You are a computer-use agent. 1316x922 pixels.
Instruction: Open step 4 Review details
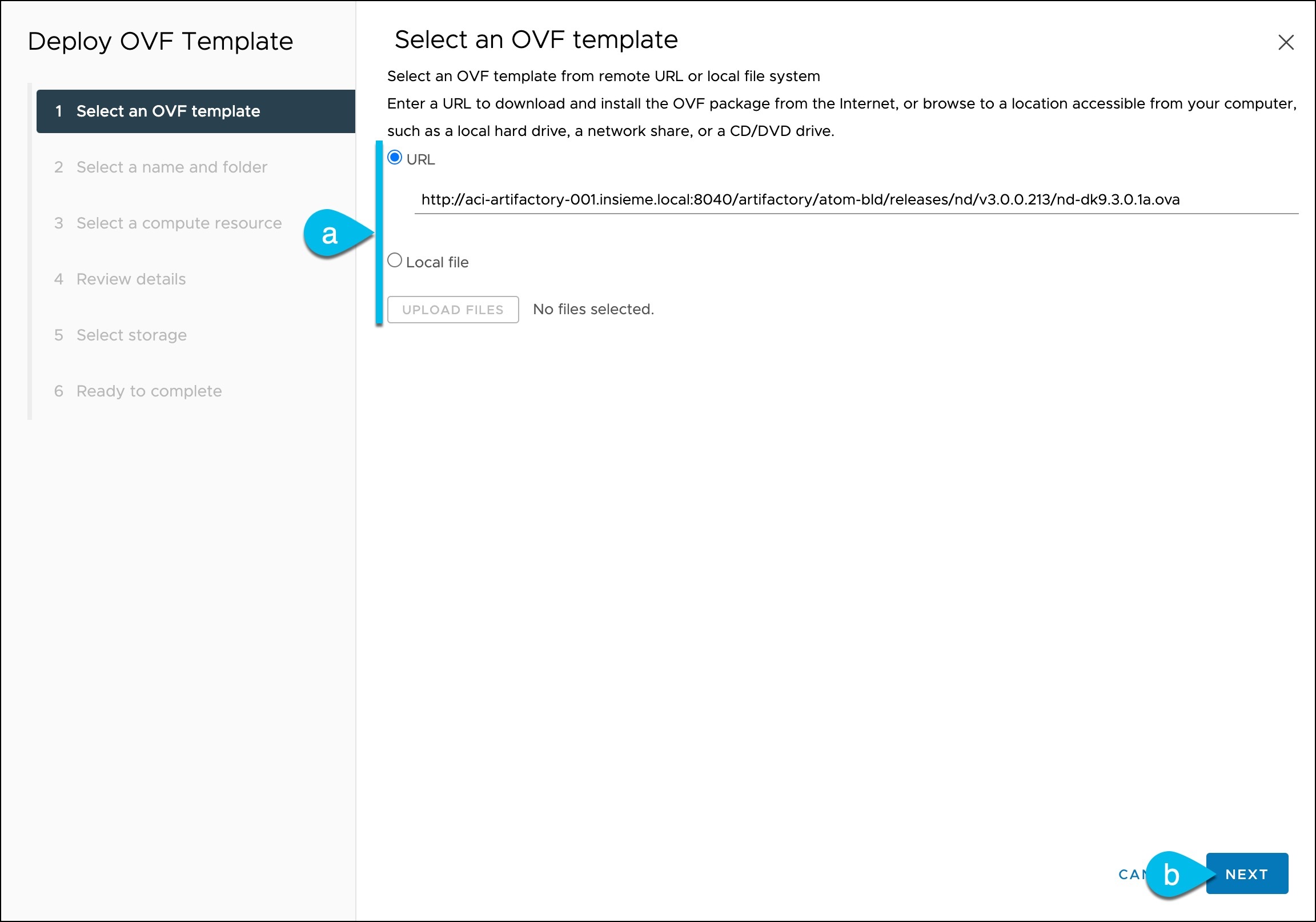[x=131, y=279]
